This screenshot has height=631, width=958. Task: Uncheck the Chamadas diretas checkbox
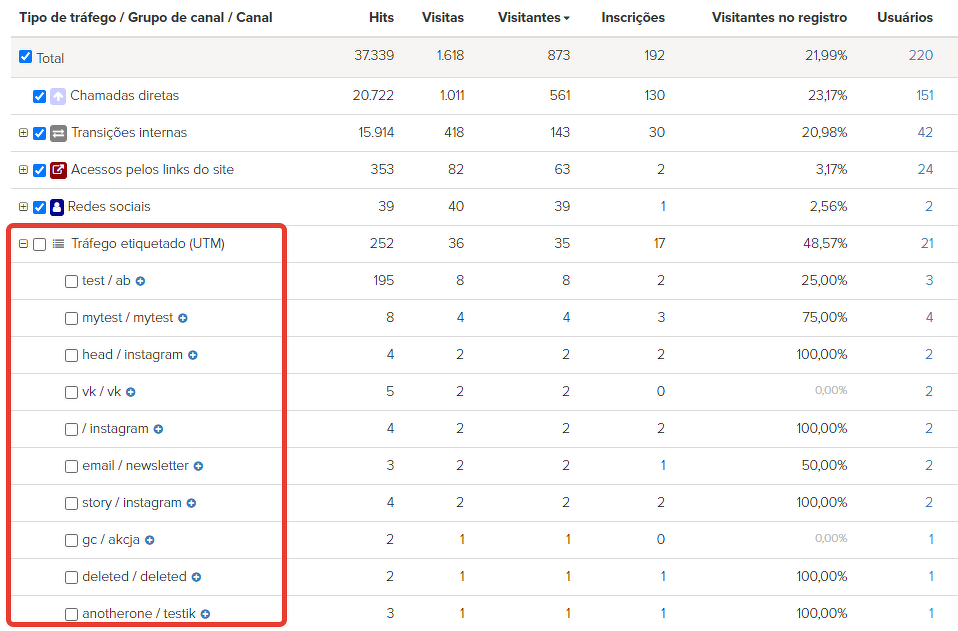pos(39,96)
